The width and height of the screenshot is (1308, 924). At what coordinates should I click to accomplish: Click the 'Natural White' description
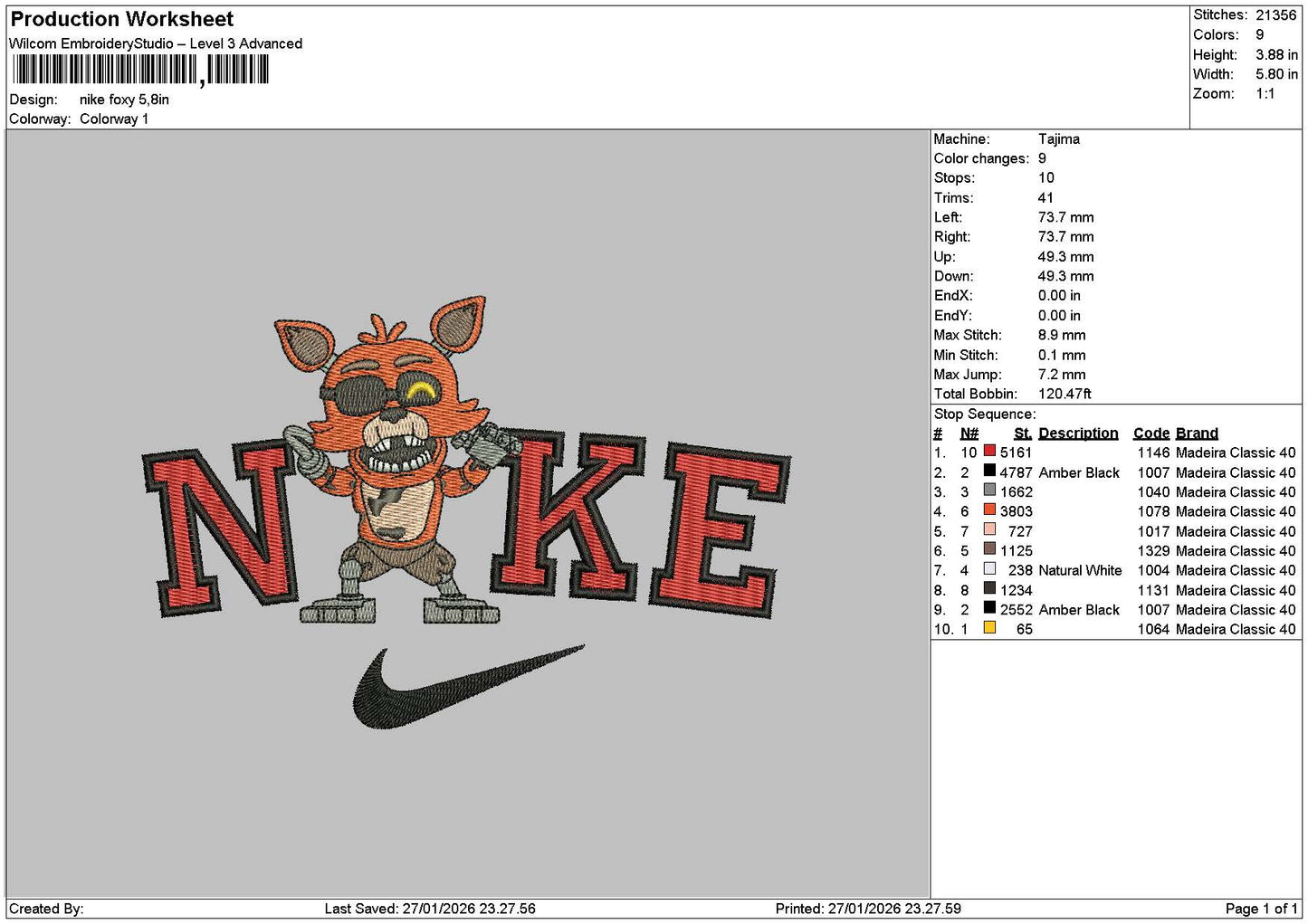pyautogui.click(x=1080, y=570)
